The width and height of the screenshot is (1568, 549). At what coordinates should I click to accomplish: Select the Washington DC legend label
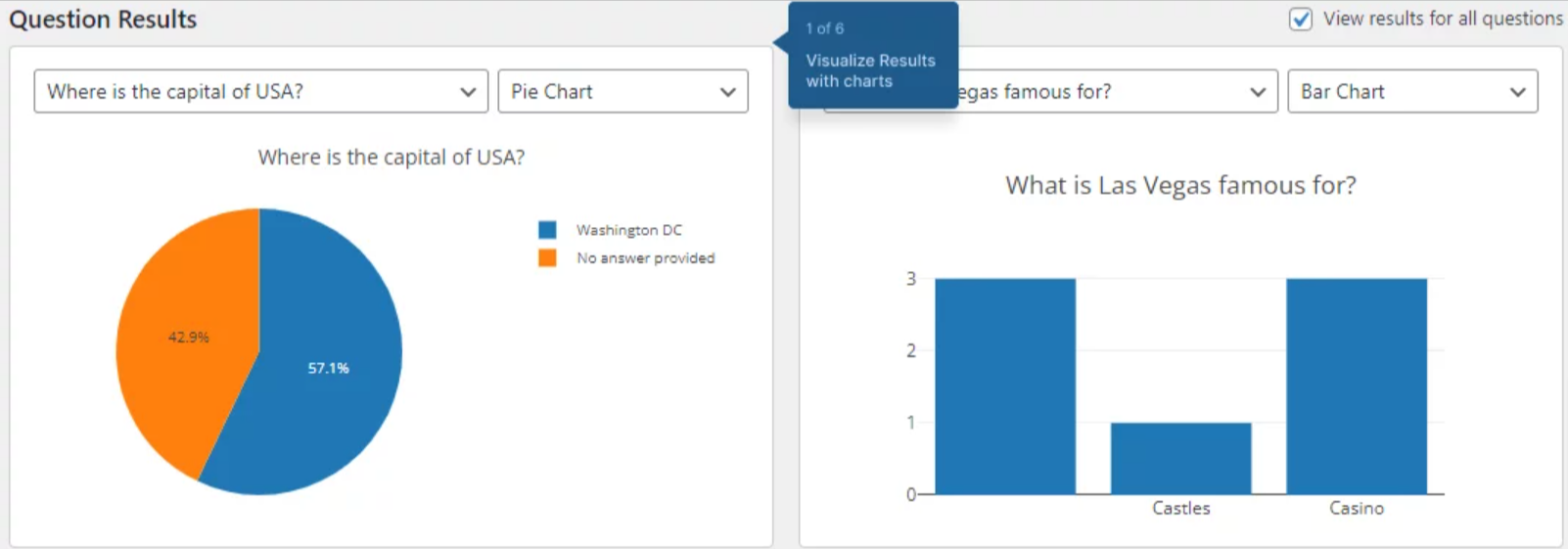(628, 230)
